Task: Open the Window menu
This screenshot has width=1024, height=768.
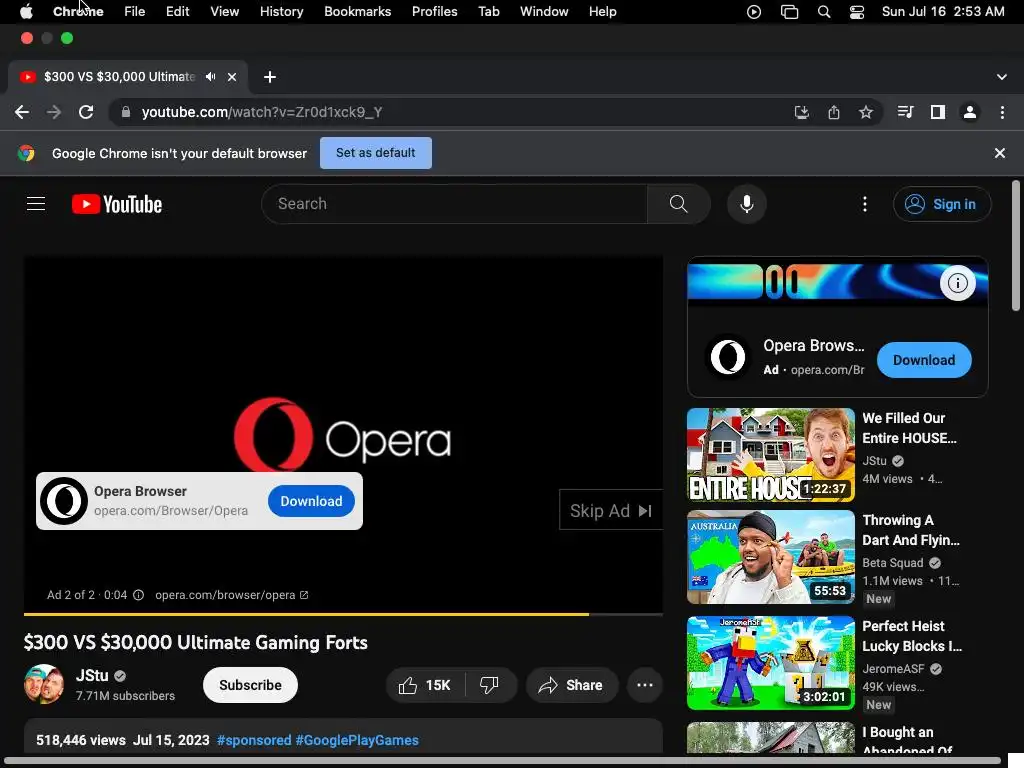Action: [544, 12]
